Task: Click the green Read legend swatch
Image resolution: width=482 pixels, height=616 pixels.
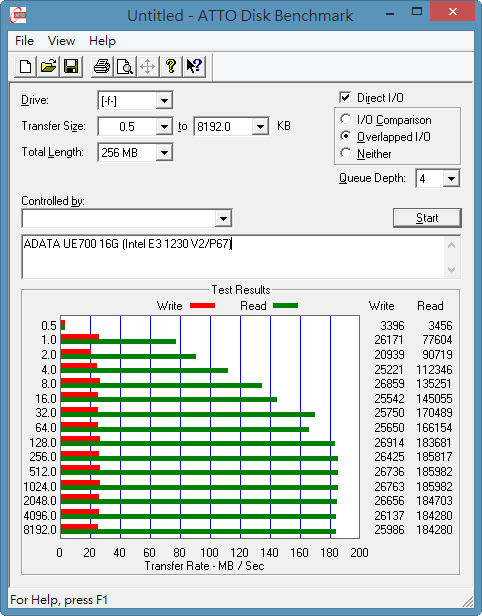Action: point(286,306)
